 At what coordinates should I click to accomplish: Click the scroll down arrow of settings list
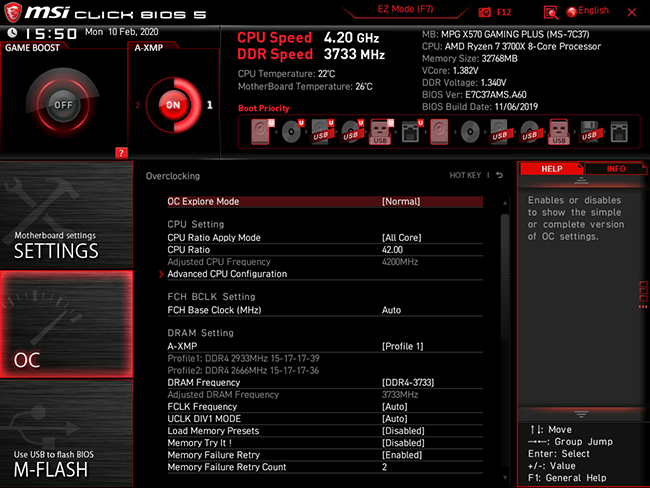tap(505, 478)
